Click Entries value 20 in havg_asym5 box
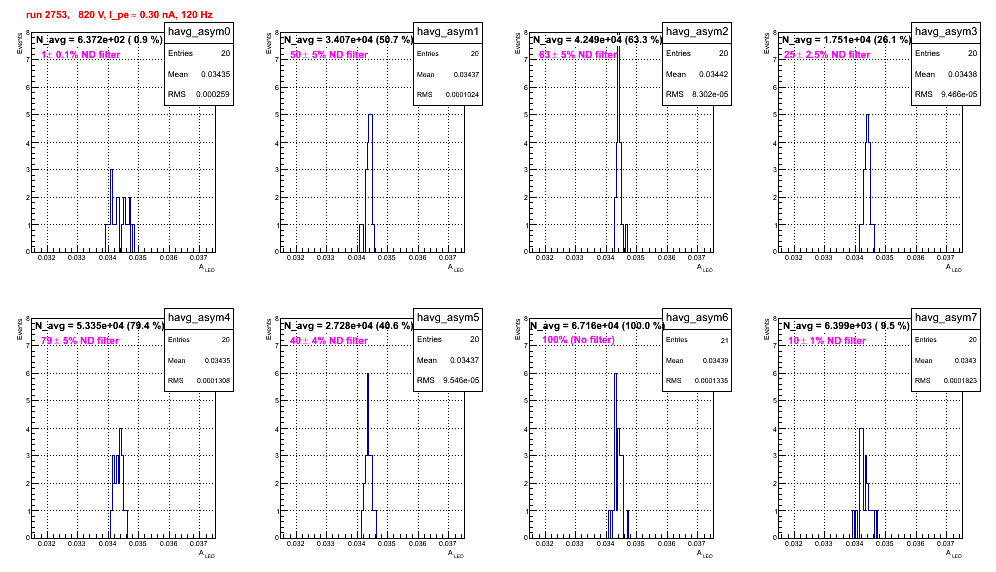The width and height of the screenshot is (996, 572). pyautogui.click(x=474, y=339)
